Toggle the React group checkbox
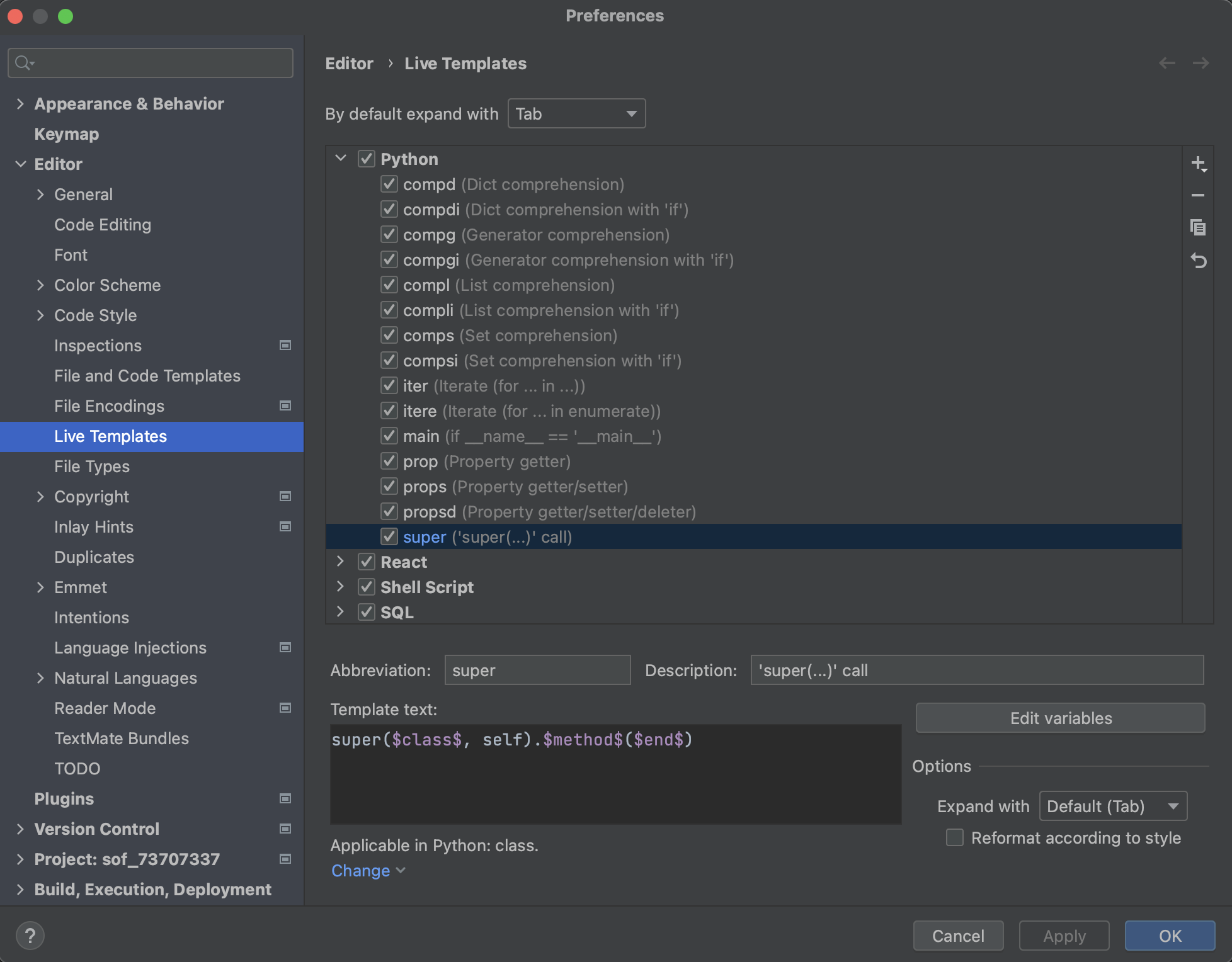The height and width of the screenshot is (962, 1232). [367, 562]
